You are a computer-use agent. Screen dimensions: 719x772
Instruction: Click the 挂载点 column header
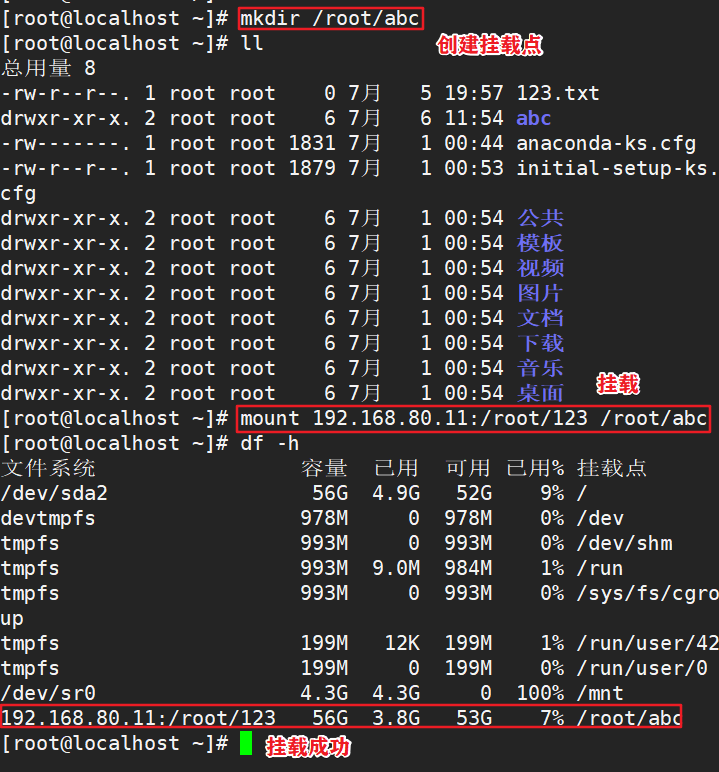pyautogui.click(x=612, y=468)
